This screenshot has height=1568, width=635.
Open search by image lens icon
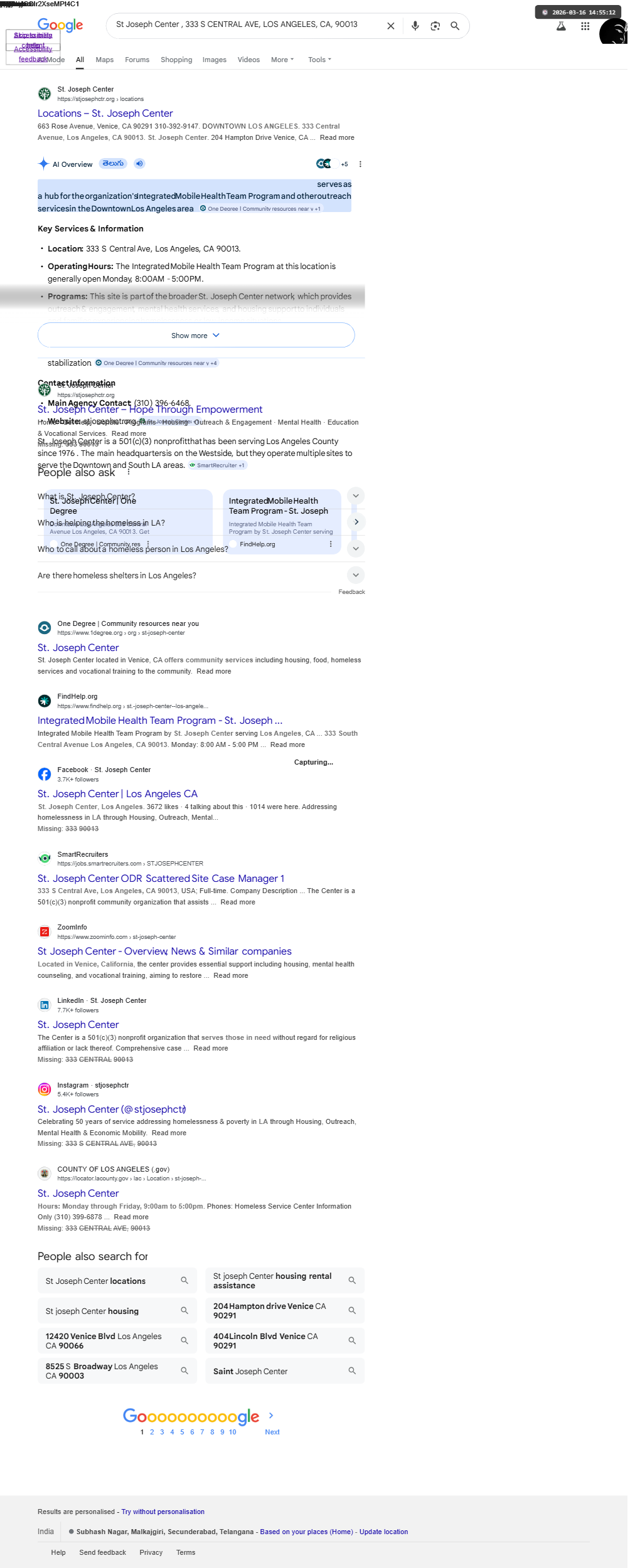click(435, 26)
